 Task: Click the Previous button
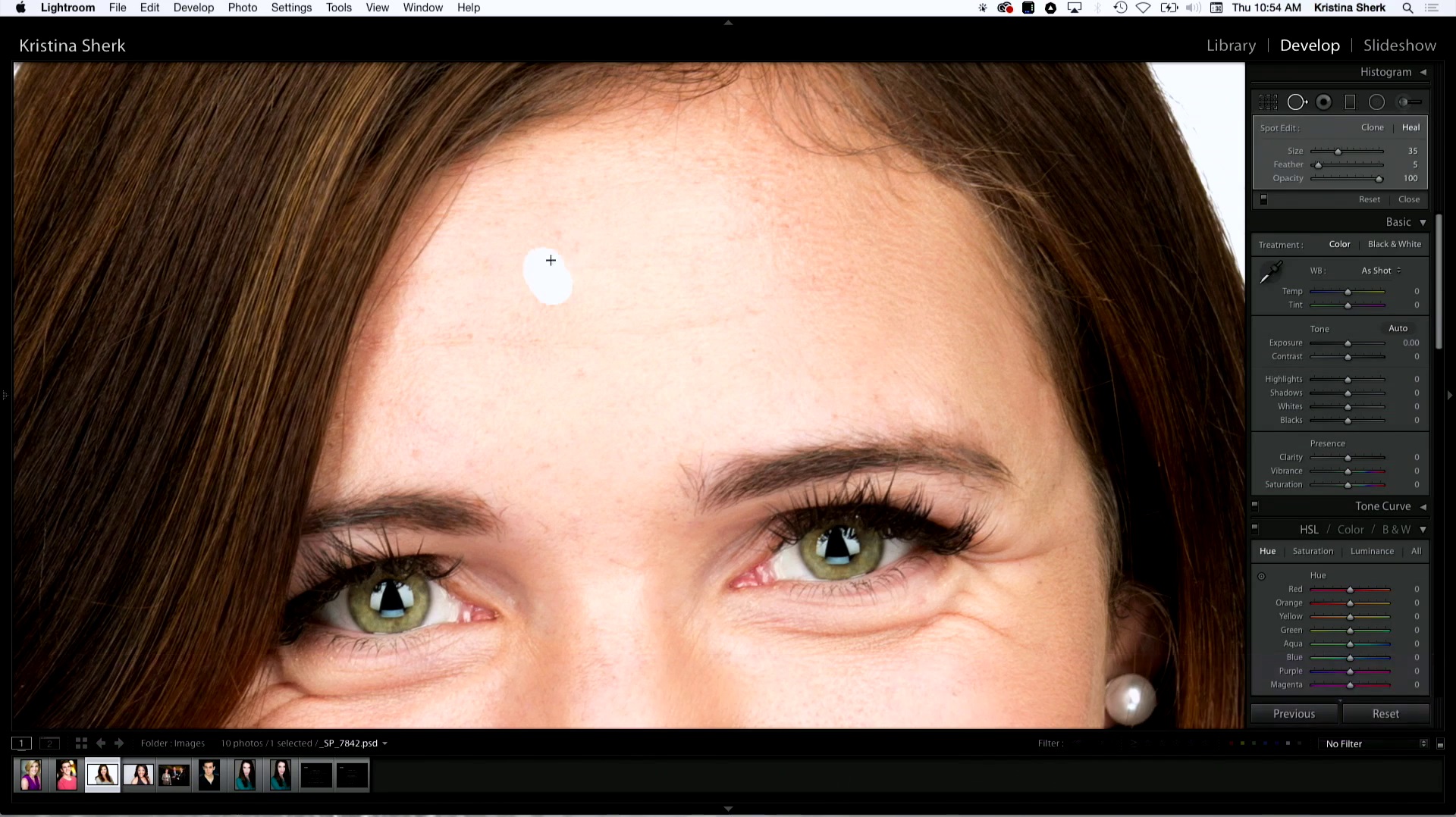(1294, 714)
